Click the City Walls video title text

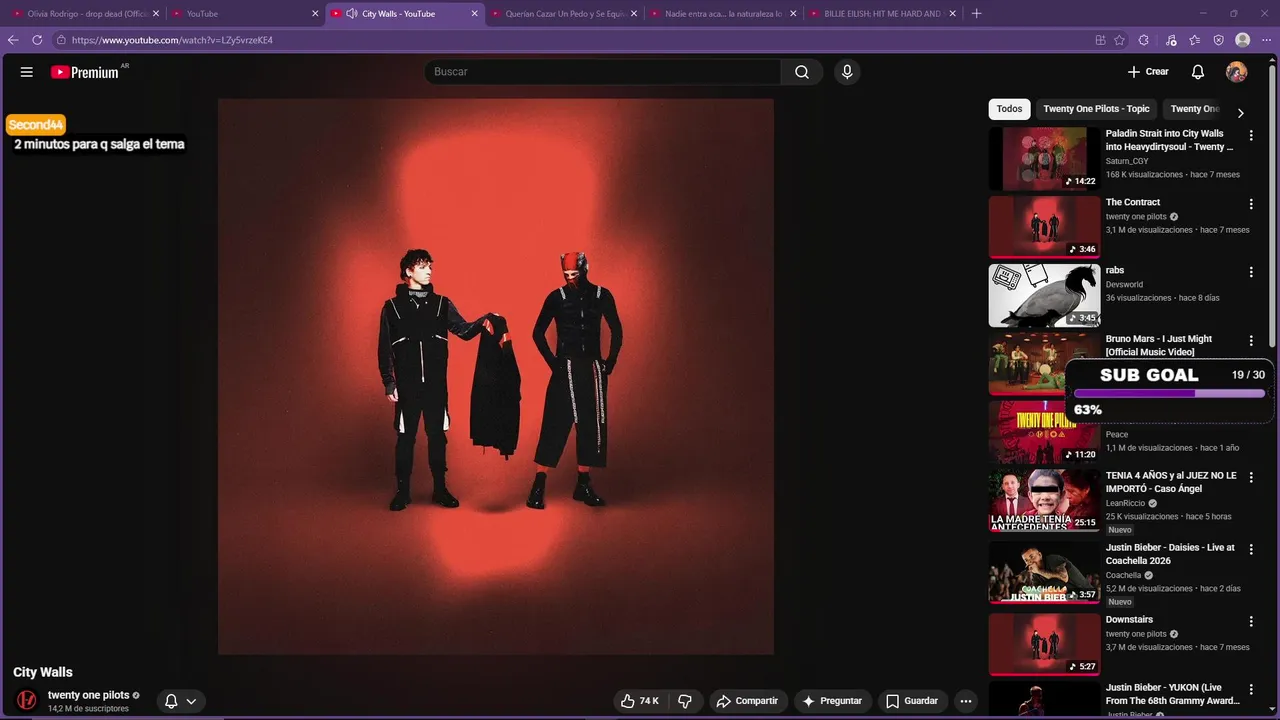(x=43, y=672)
